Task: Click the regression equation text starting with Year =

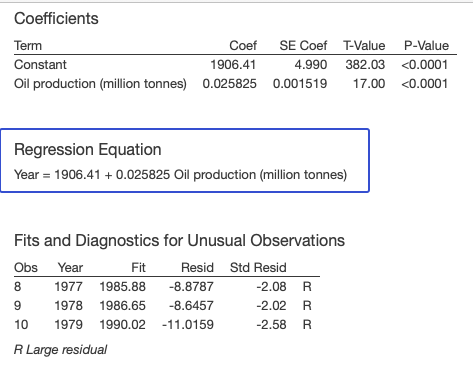Action: pos(180,175)
